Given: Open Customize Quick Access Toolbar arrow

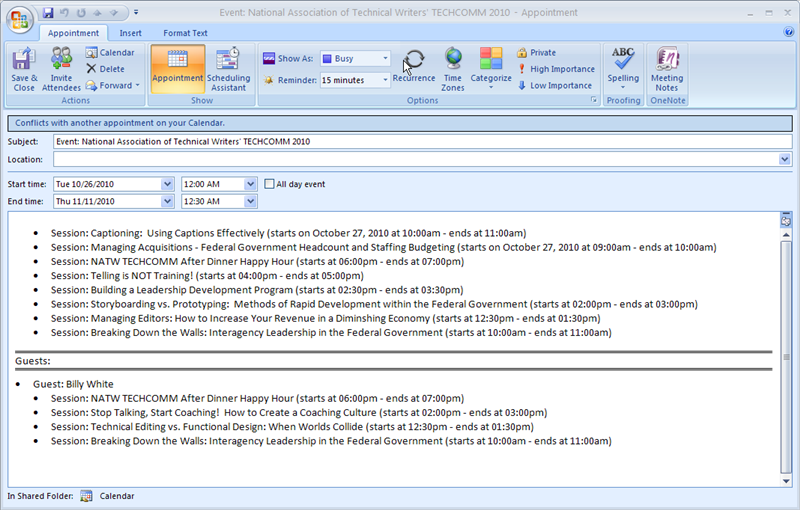Looking at the screenshot, I should click(136, 12).
